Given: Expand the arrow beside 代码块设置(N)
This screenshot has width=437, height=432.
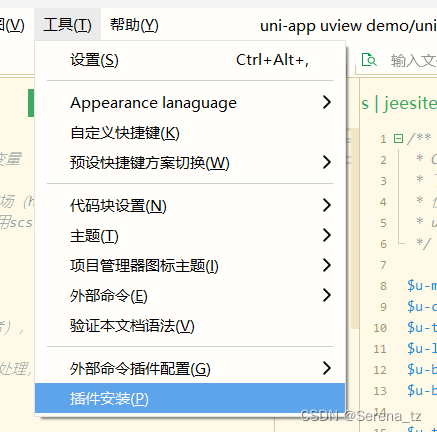Looking at the screenshot, I should (x=327, y=205).
